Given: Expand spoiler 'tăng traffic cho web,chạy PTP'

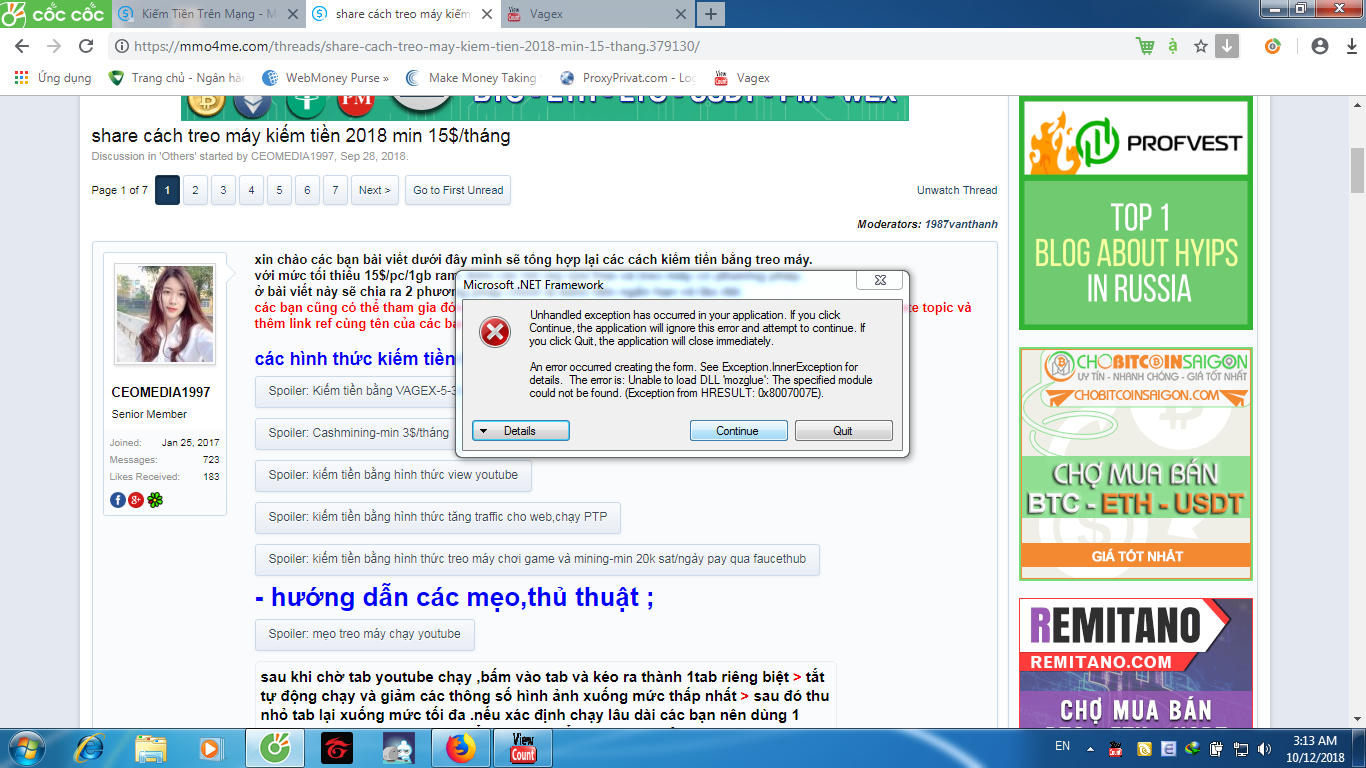Looking at the screenshot, I should point(438,517).
